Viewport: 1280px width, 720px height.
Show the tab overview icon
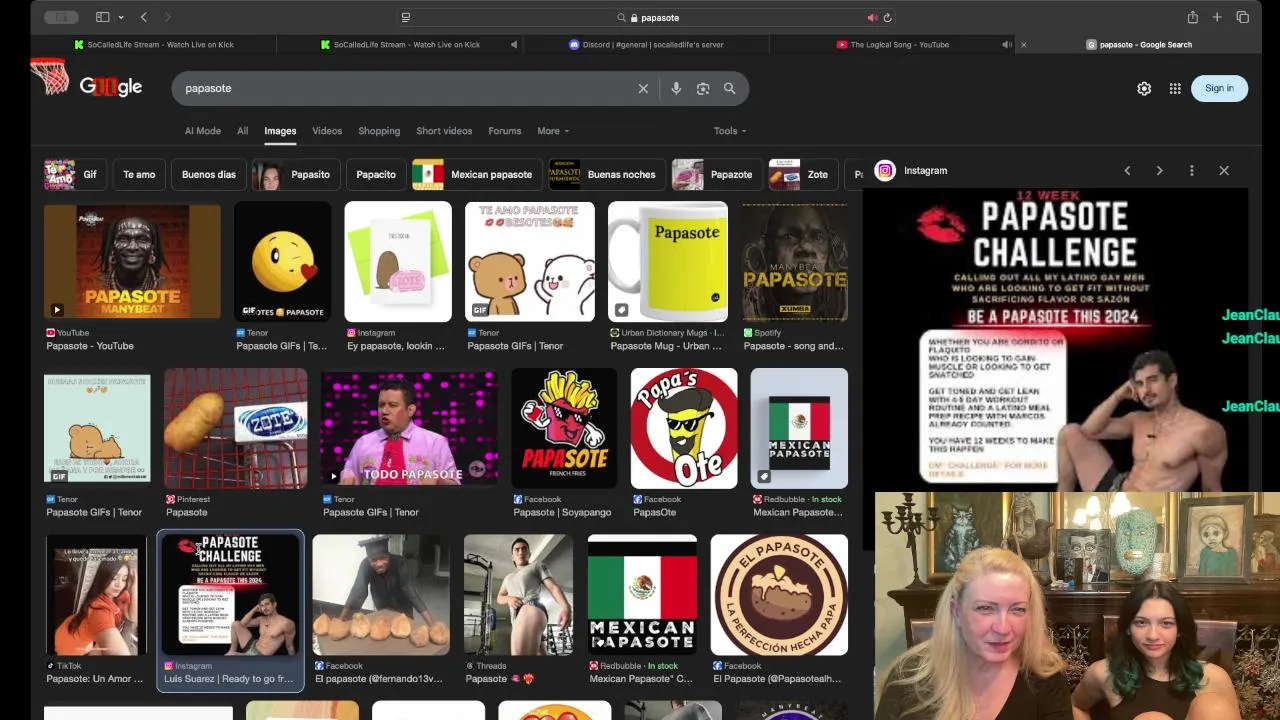coord(1242,17)
